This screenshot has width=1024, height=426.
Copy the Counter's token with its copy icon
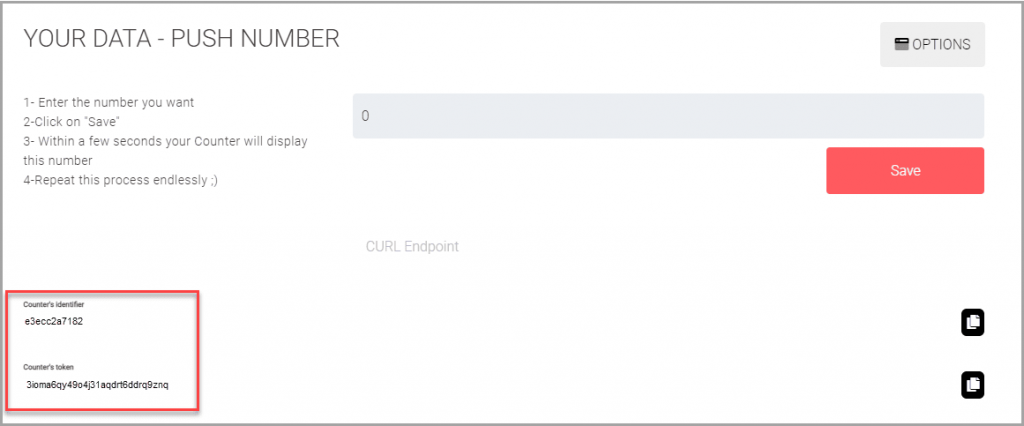(x=972, y=385)
